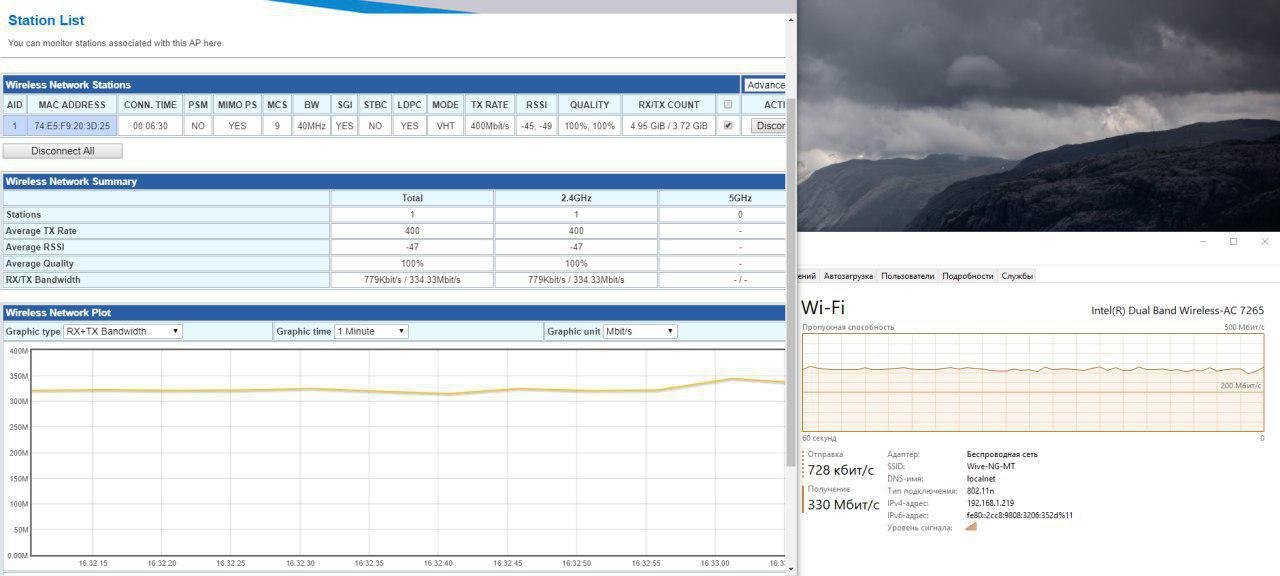Screen dimensions: 1280x576
Task: Click the browser scrollbar down arrow
Action: 791,569
